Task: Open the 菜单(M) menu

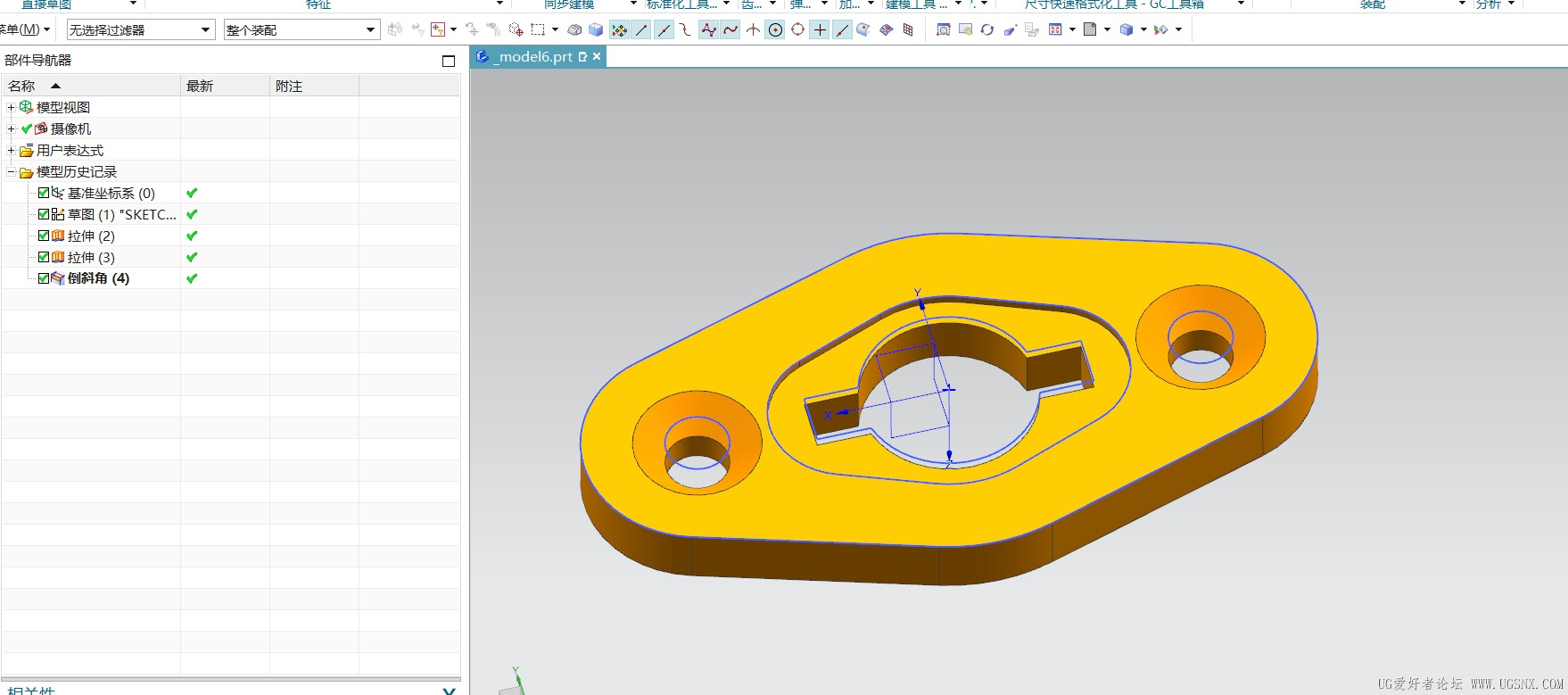Action: click(x=23, y=29)
